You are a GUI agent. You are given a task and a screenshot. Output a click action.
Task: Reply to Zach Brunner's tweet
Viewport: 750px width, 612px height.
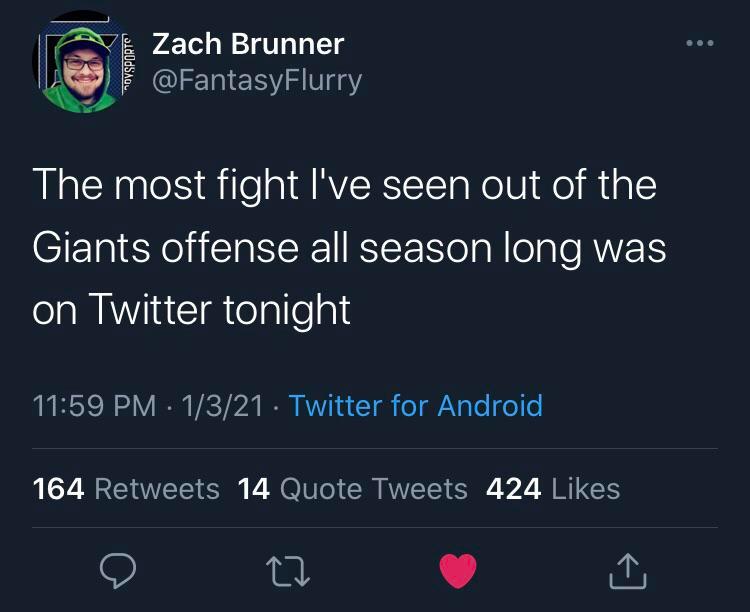tap(118, 571)
